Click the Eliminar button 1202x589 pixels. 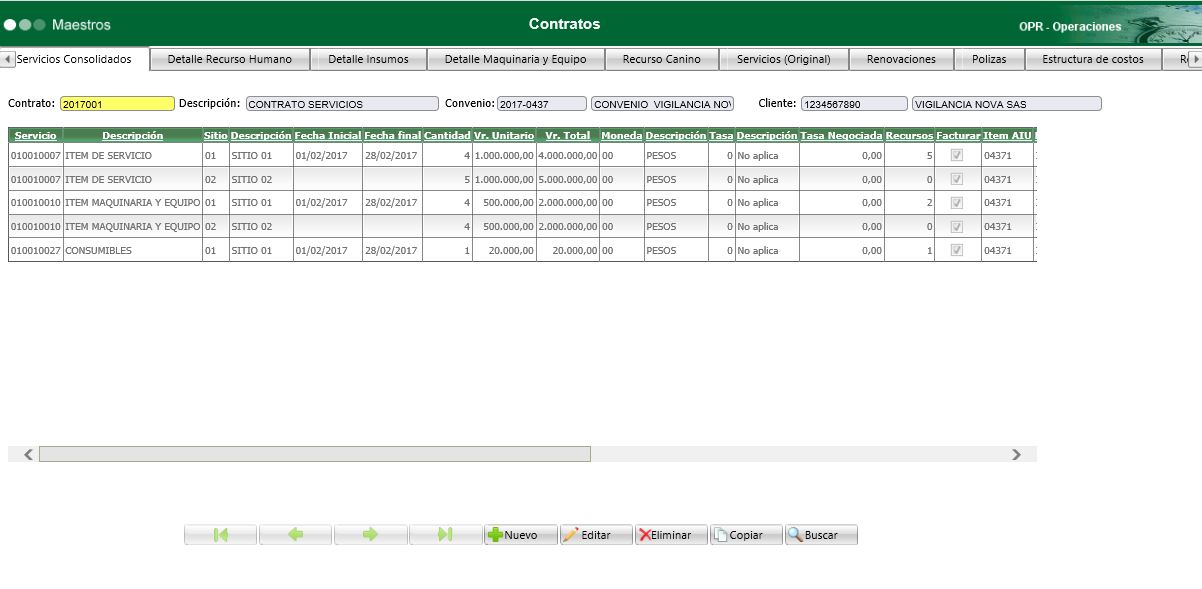[x=671, y=535]
